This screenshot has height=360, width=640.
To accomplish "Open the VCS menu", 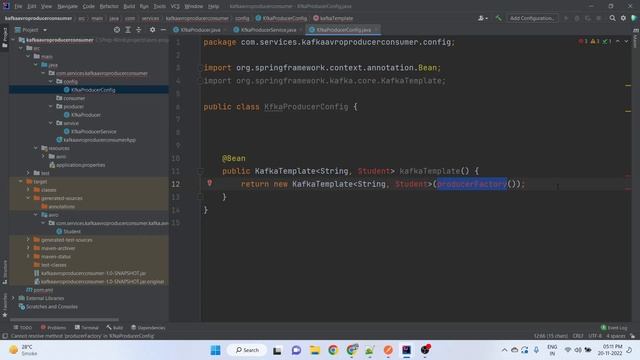I will coord(175,6).
